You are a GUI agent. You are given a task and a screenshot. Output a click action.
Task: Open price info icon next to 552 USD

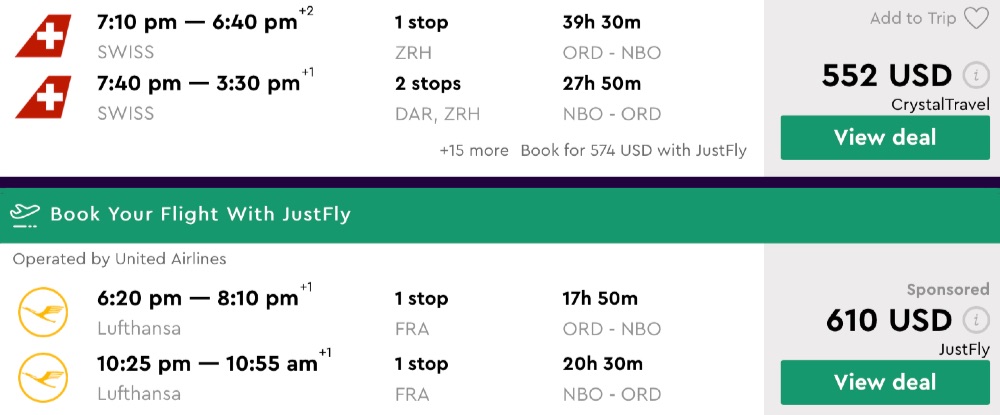975,75
